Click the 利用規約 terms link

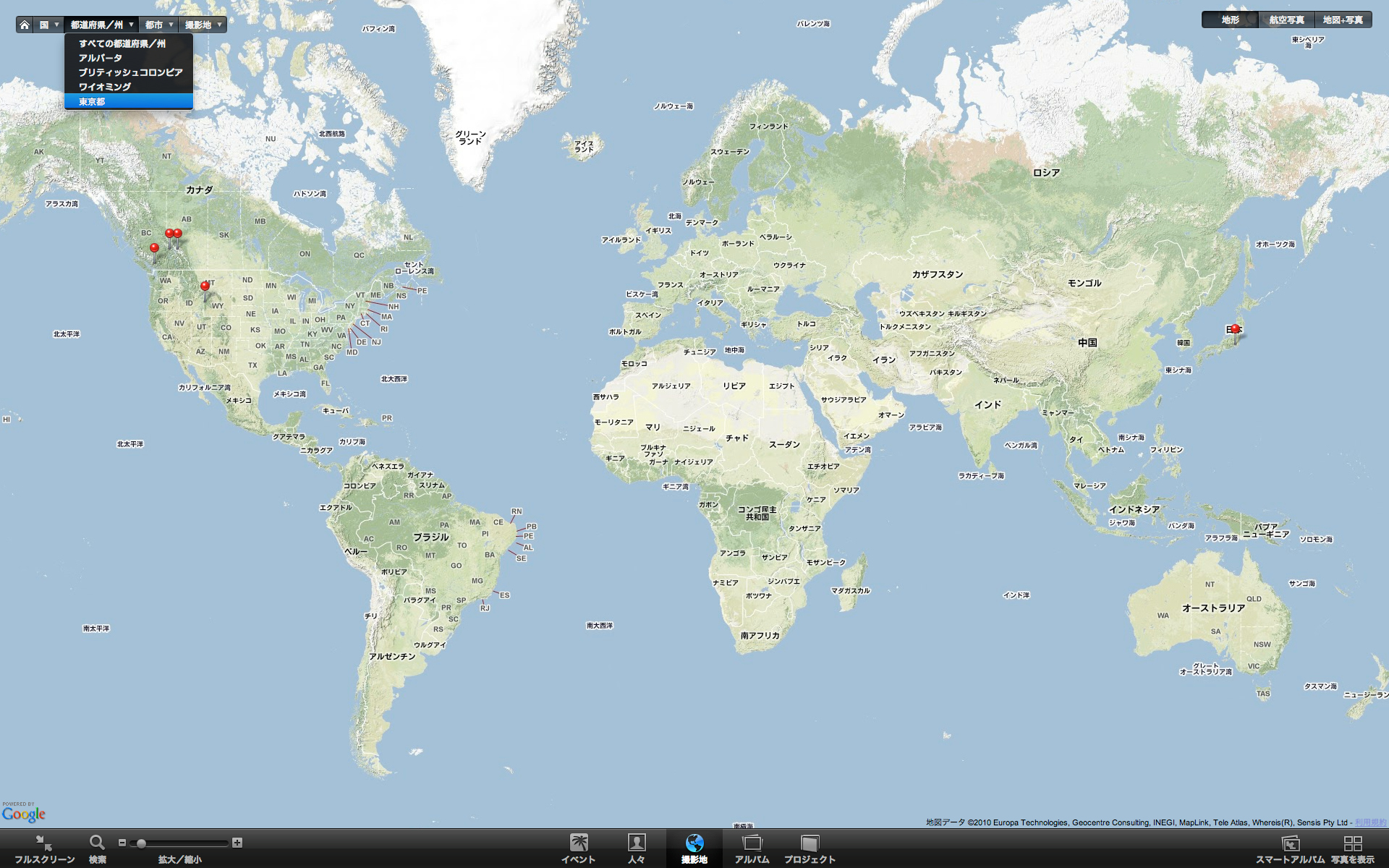click(x=1370, y=822)
